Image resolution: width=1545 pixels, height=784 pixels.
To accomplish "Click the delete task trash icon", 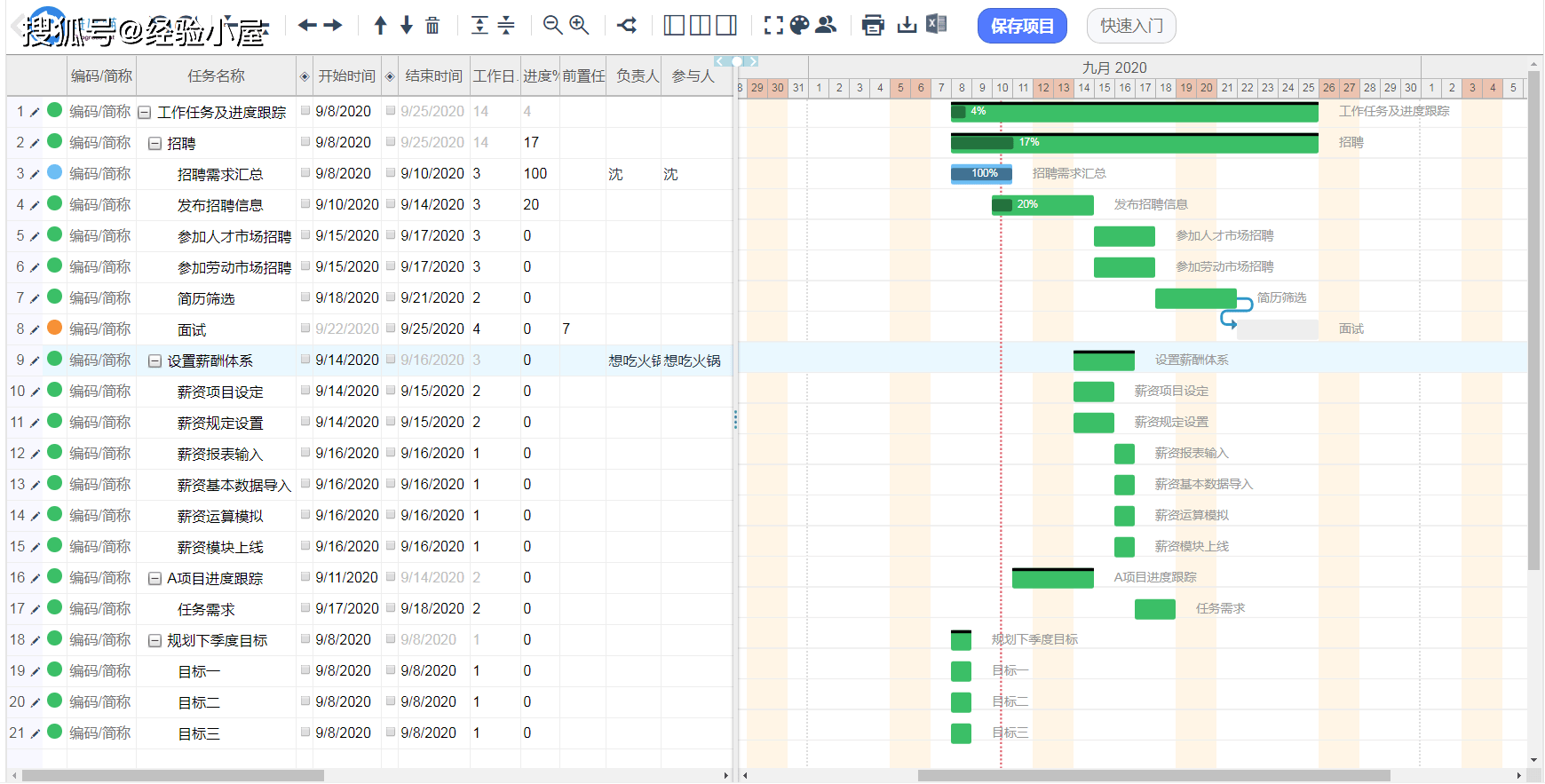I will click(x=432, y=26).
